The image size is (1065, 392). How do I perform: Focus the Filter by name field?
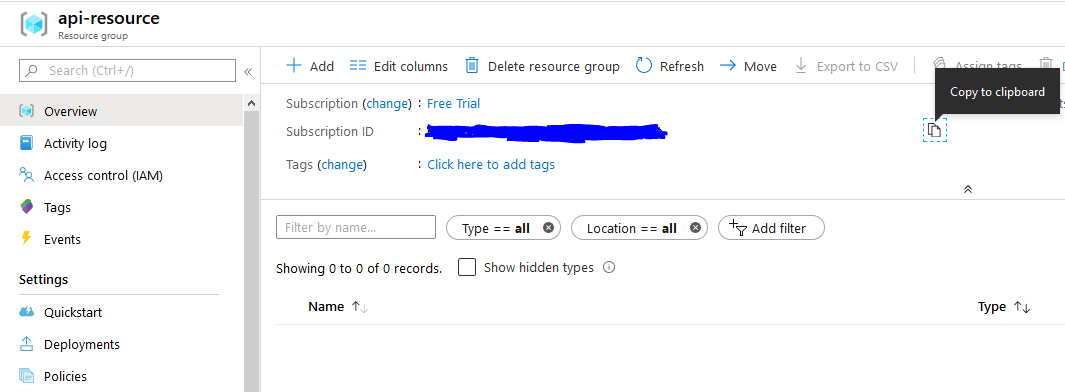356,228
